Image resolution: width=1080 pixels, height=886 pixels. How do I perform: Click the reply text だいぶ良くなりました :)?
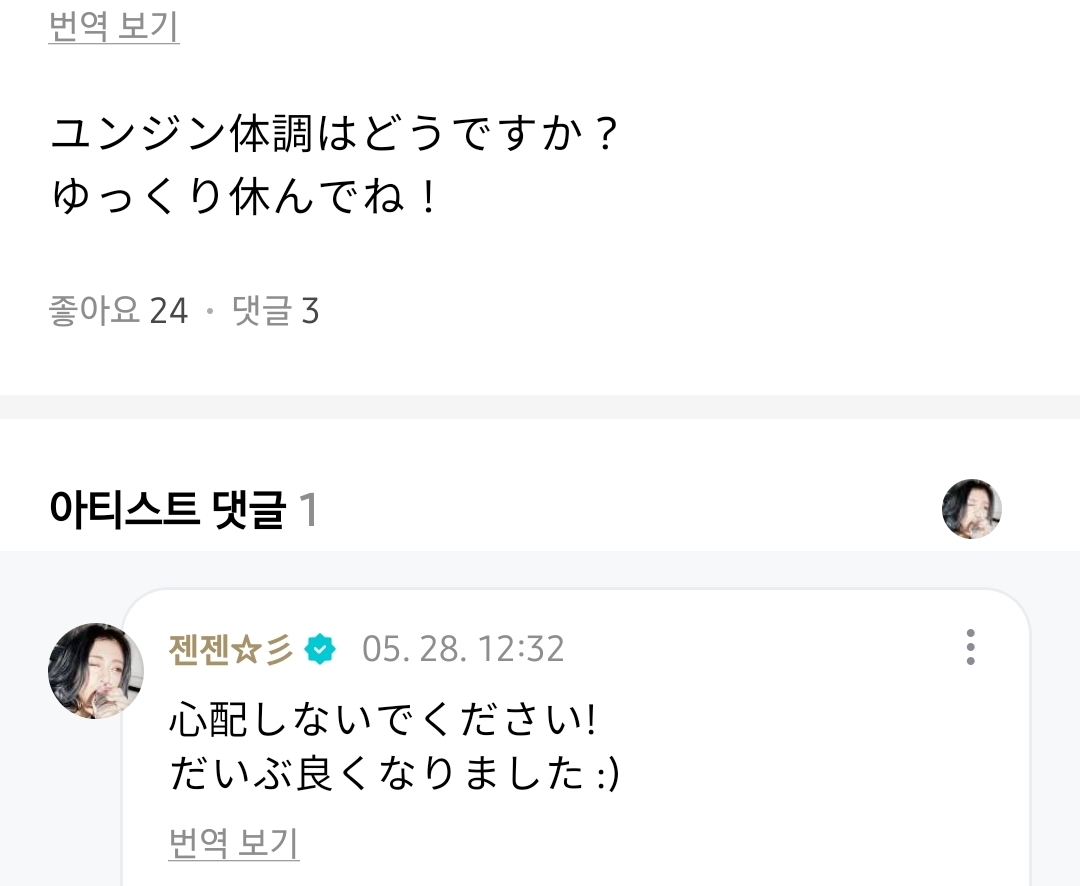click(x=395, y=773)
